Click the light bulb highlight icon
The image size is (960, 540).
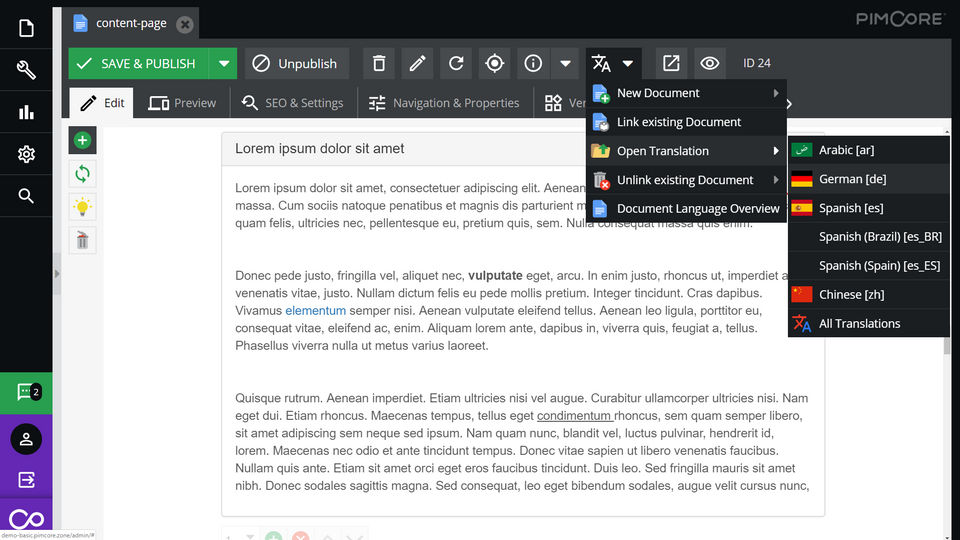[x=83, y=207]
